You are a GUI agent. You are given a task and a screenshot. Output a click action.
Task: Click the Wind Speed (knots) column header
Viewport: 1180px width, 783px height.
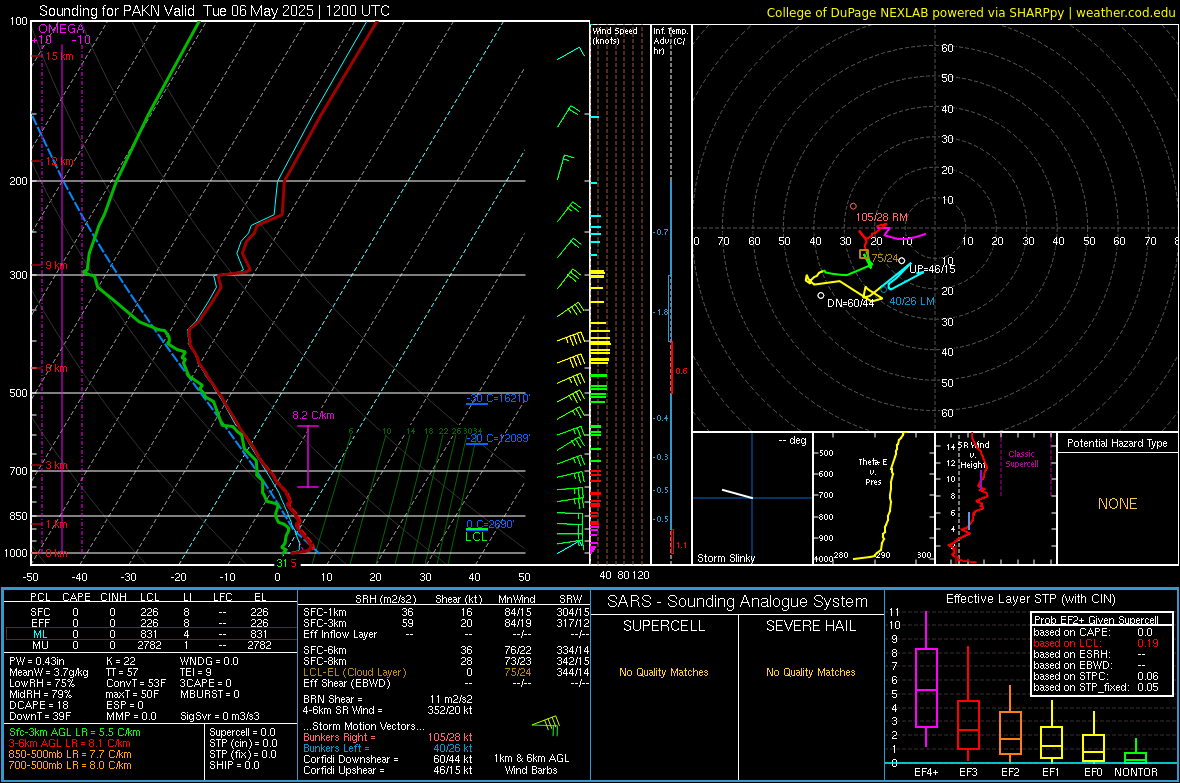point(615,36)
